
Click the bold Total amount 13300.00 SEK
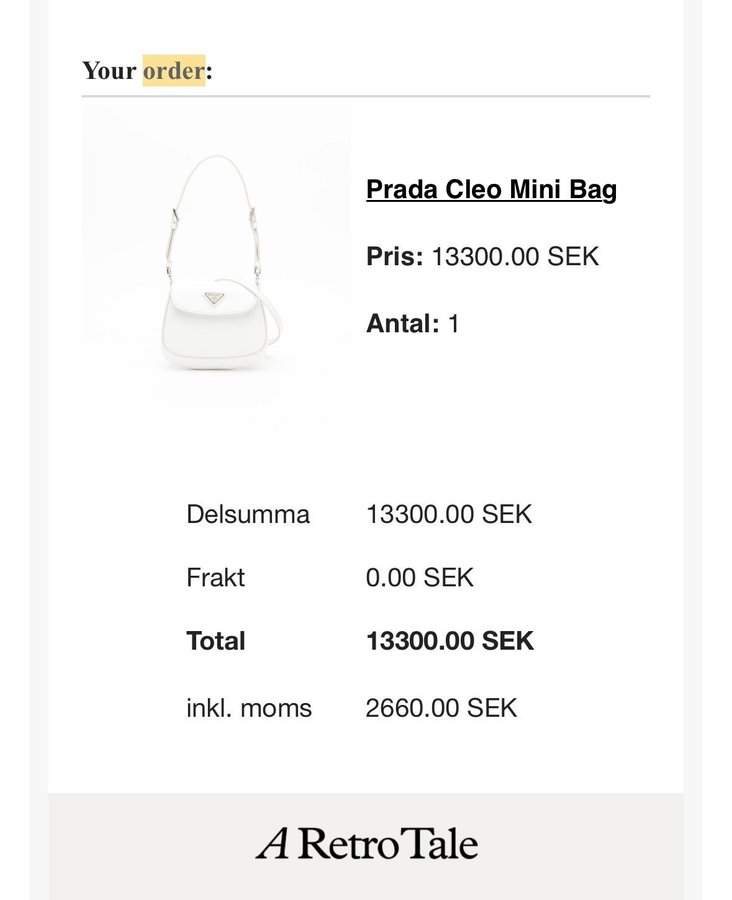click(x=450, y=641)
